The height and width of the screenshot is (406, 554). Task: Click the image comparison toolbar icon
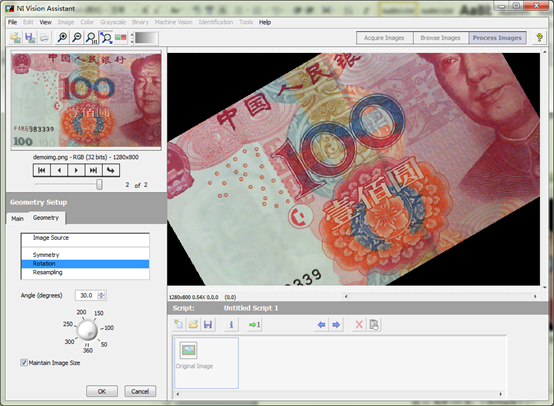coord(120,37)
